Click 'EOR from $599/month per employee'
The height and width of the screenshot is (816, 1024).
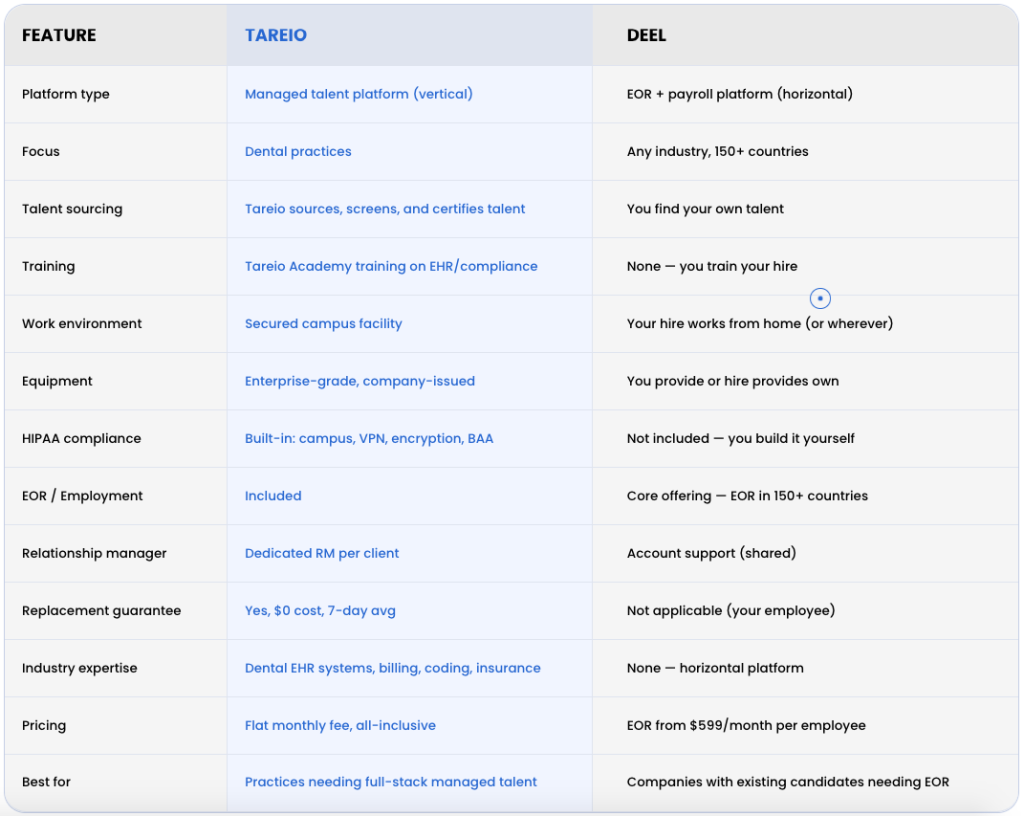(x=746, y=726)
